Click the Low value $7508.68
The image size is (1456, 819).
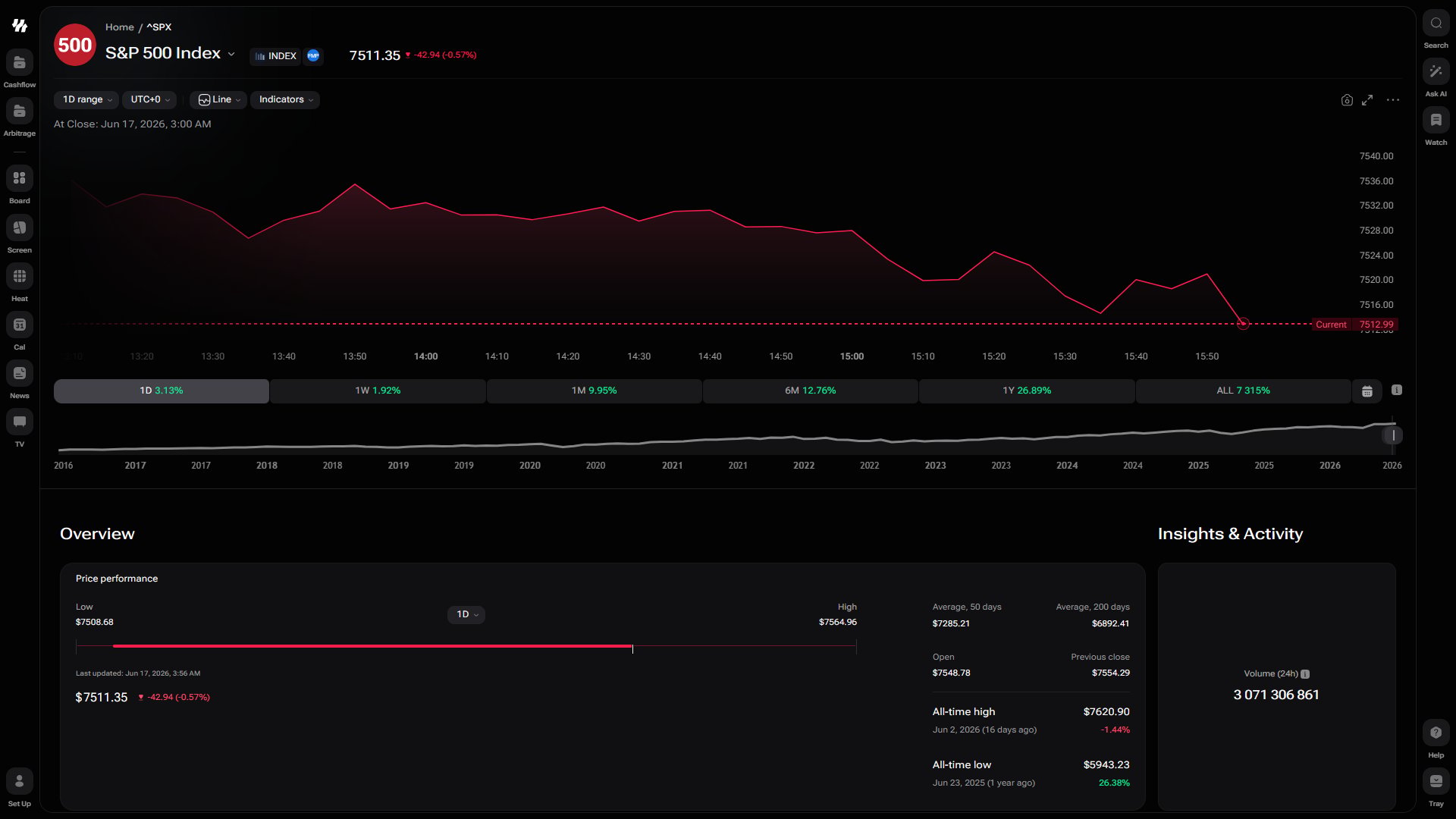(x=95, y=622)
